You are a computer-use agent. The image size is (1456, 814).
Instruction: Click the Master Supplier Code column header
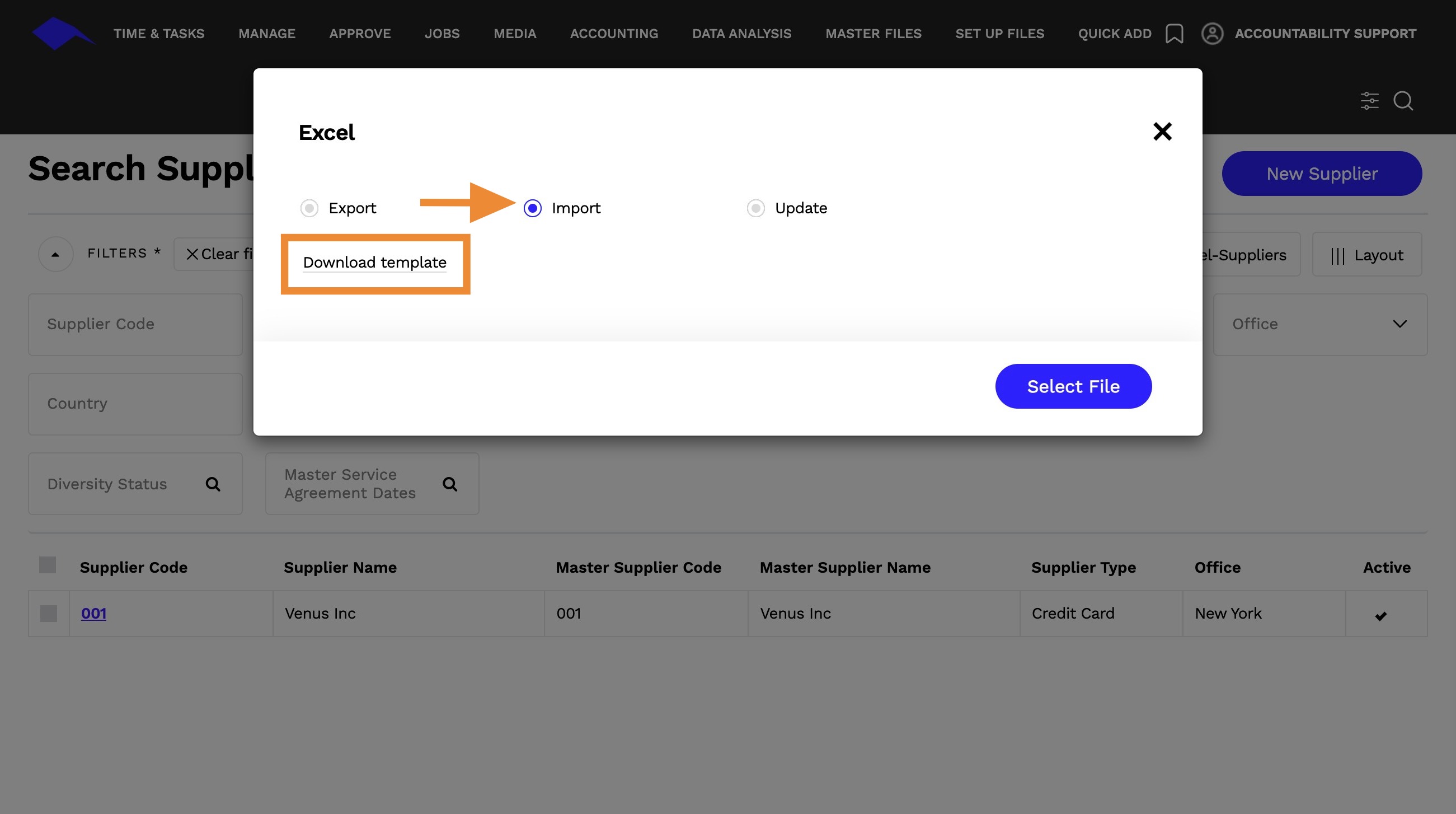(x=638, y=567)
